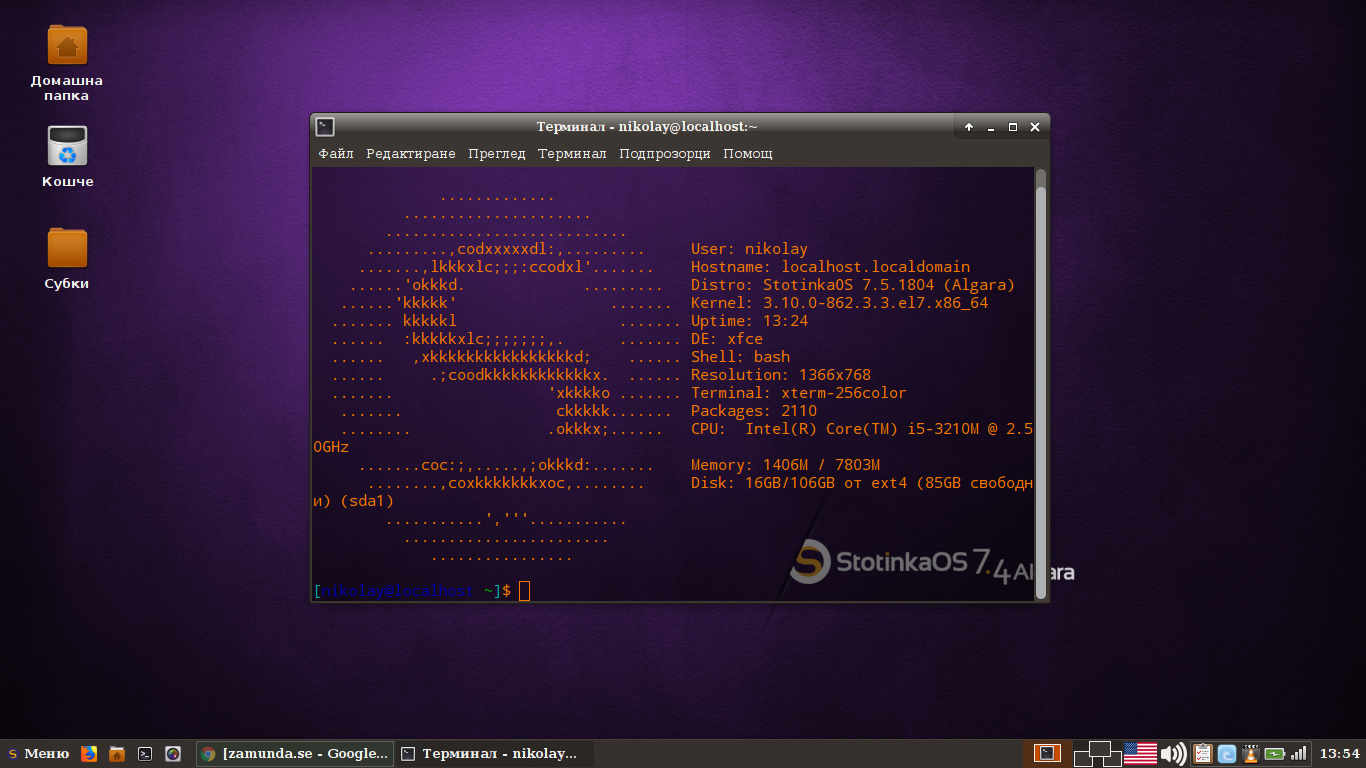Open the Кошче trash icon on desktop
Viewport: 1366px width, 768px height.
(x=67, y=157)
